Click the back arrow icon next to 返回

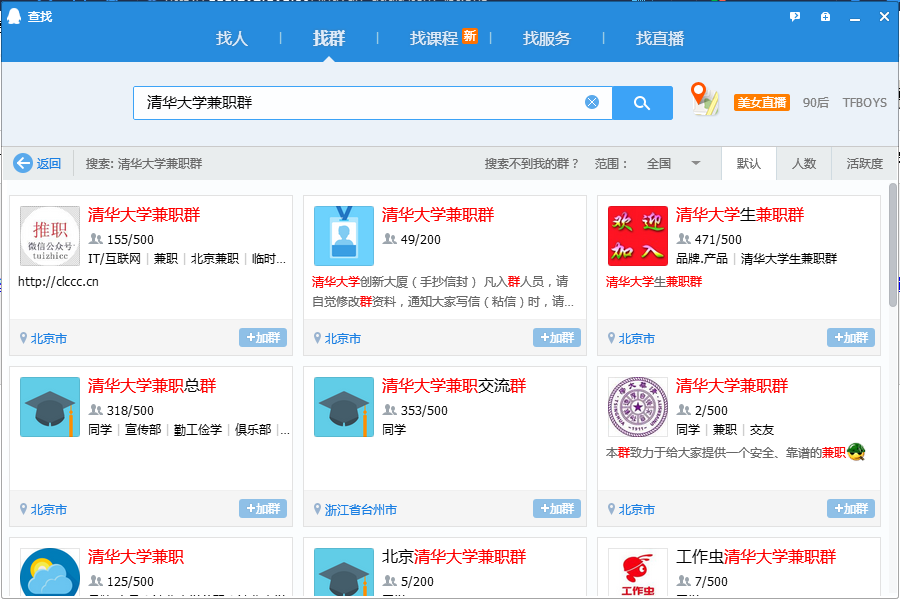[x=22, y=164]
